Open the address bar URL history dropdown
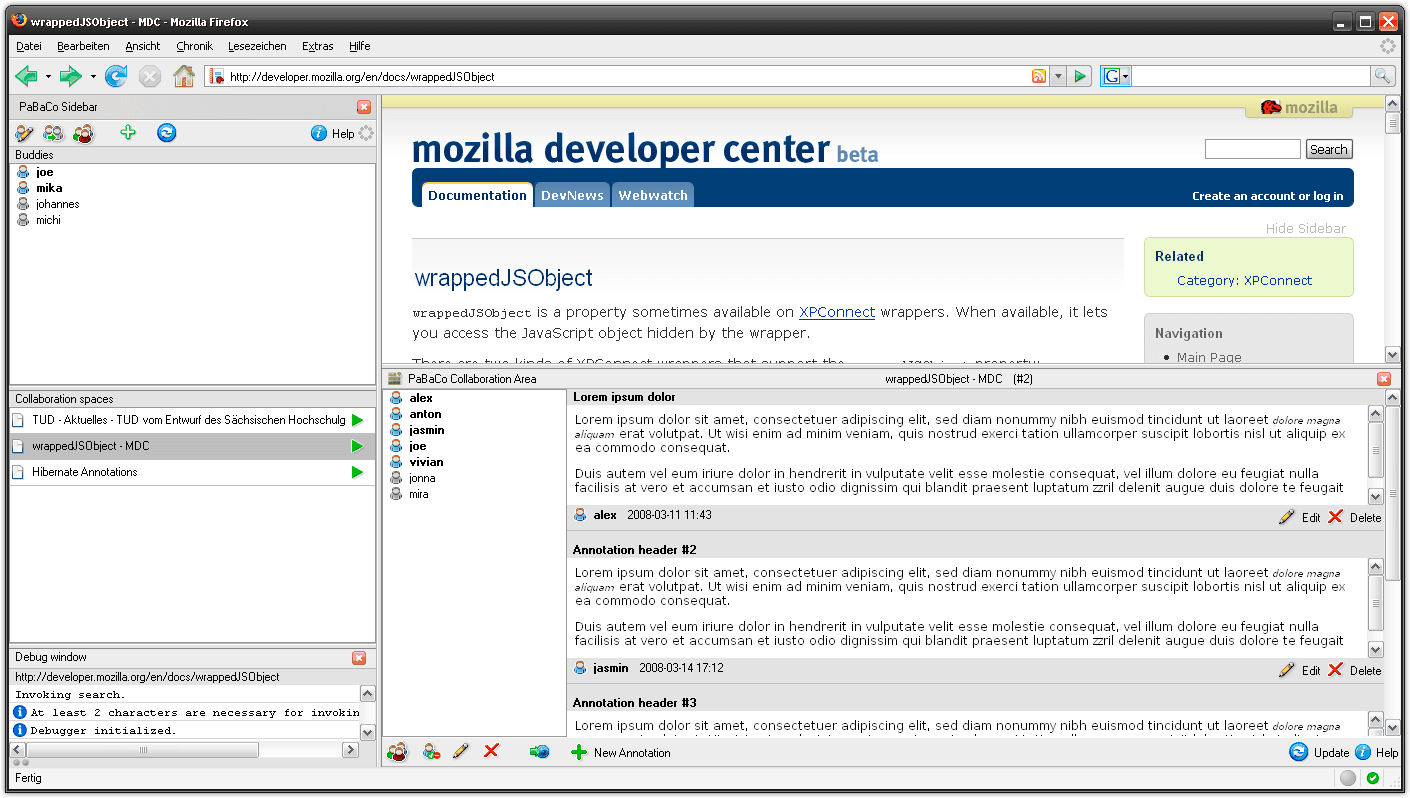 1058,76
